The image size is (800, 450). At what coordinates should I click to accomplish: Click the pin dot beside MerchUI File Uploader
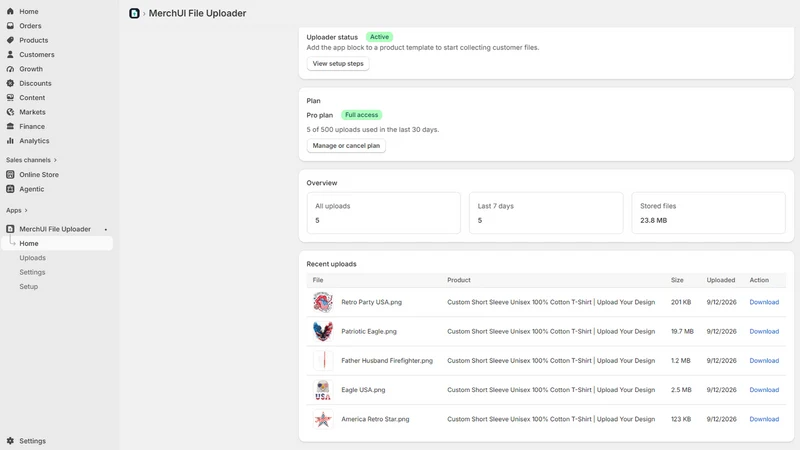point(106,230)
